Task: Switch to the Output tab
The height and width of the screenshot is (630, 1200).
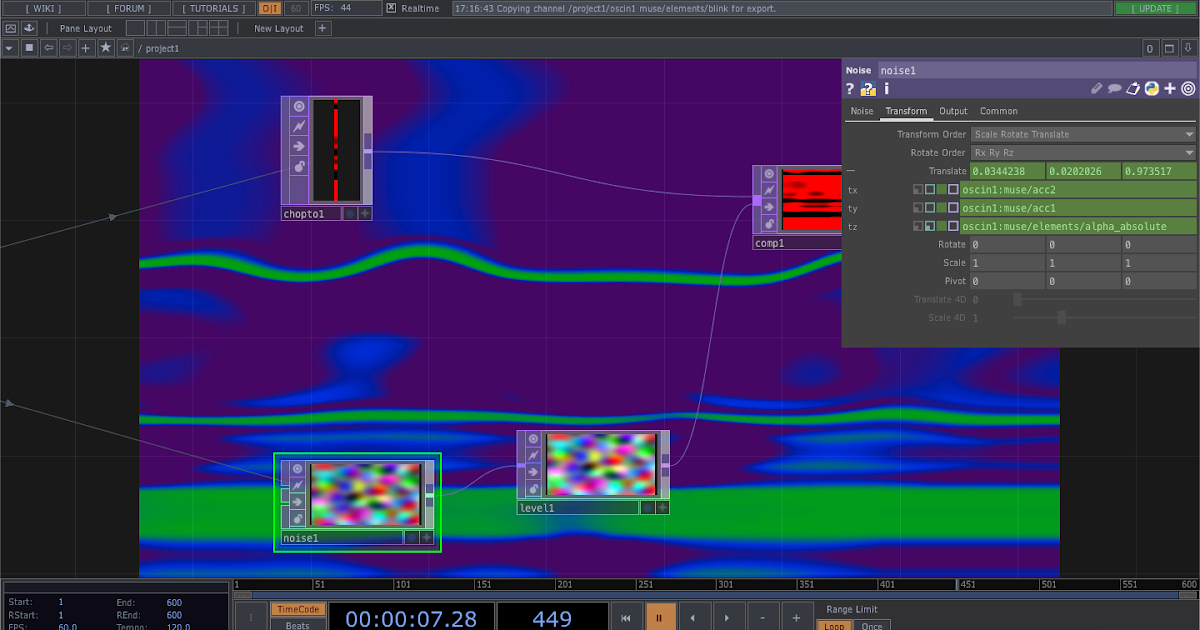Action: [x=953, y=111]
